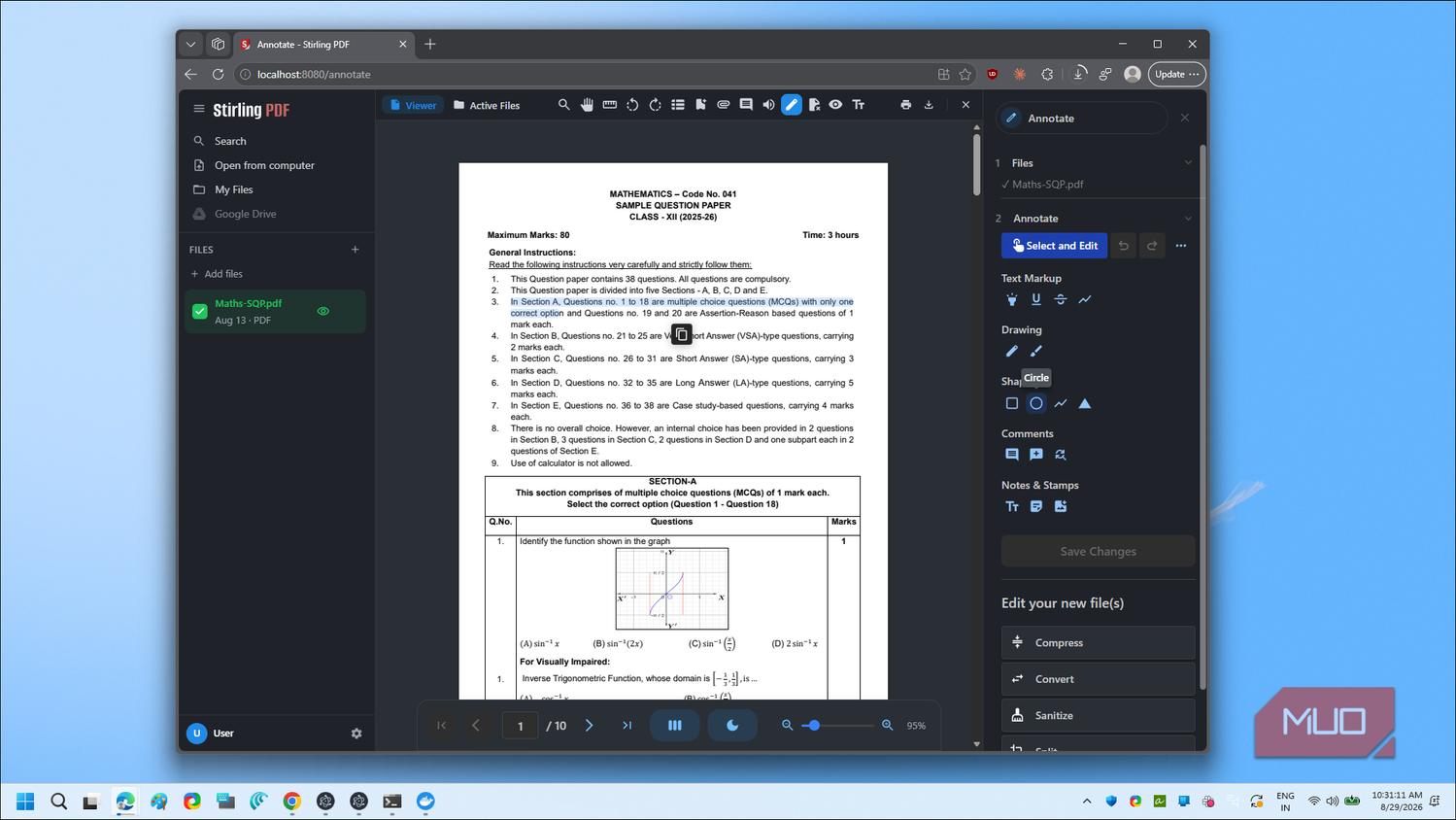Open thumbnail list sidebar icon

[x=678, y=105]
